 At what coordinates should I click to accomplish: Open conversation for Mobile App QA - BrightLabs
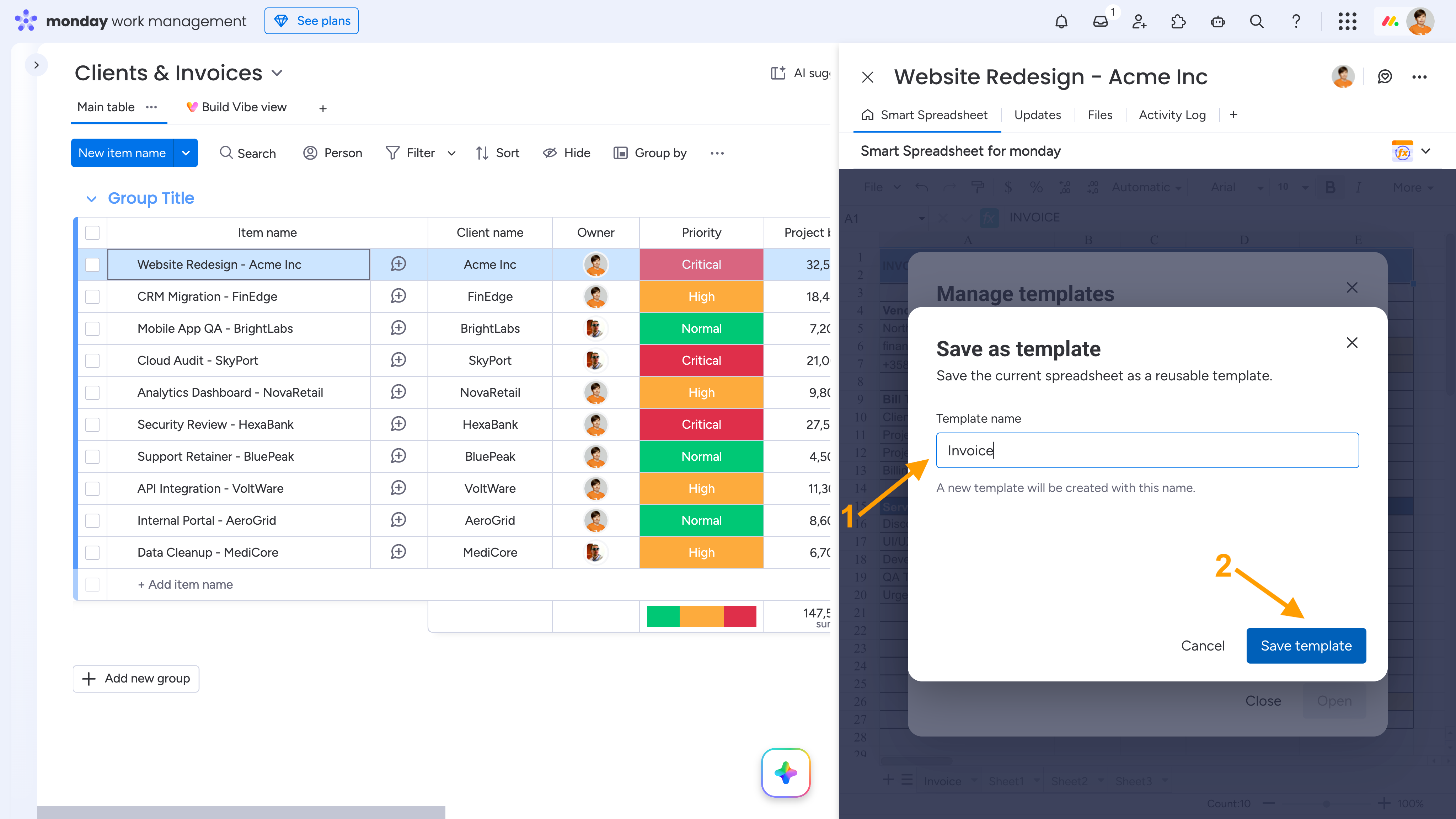398,328
